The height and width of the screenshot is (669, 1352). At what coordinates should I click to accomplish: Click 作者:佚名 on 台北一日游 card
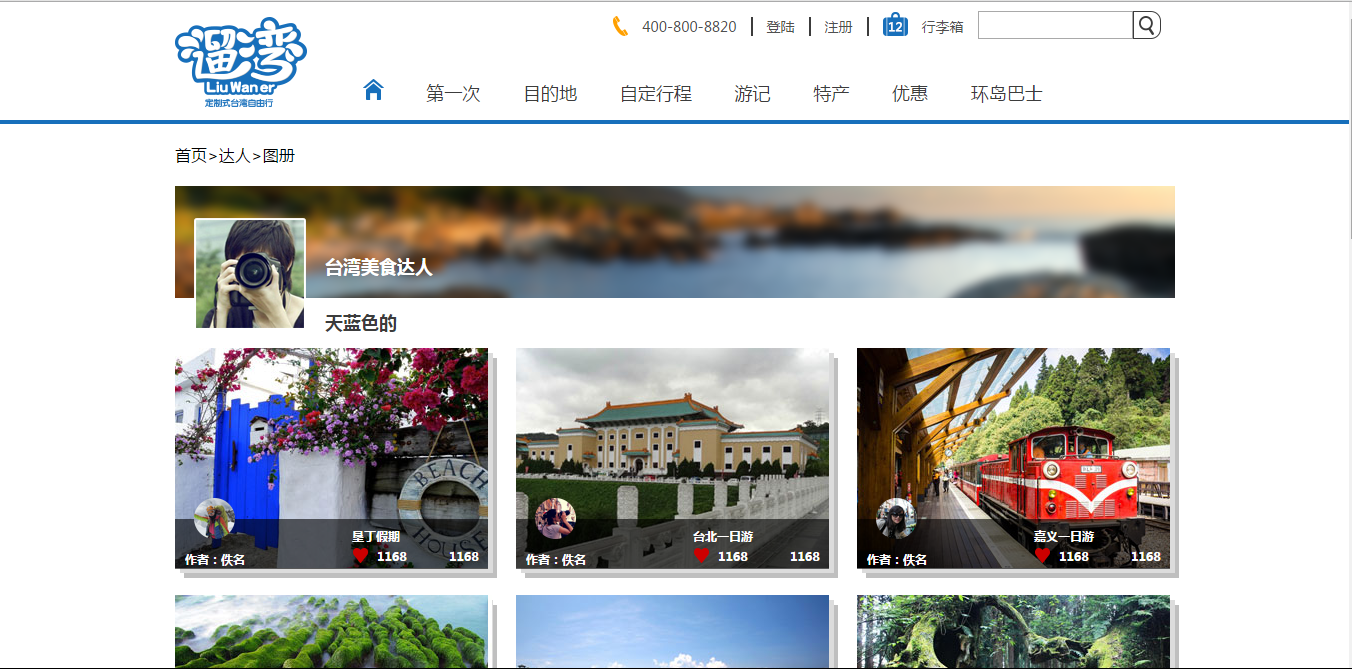click(556, 559)
